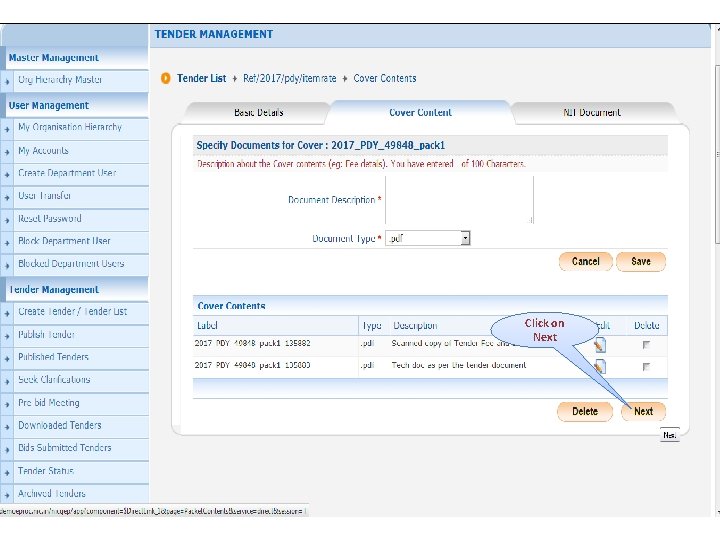Open Seek Clarifications page

(x=54, y=380)
